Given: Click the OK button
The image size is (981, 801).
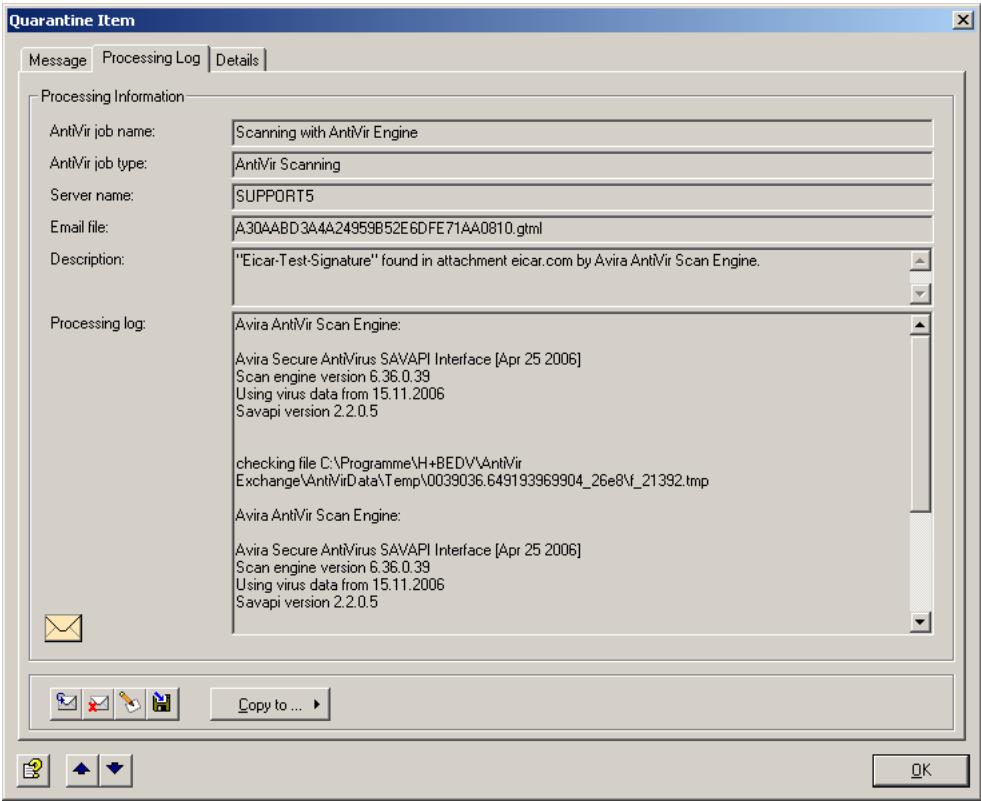Looking at the screenshot, I should (x=920, y=770).
